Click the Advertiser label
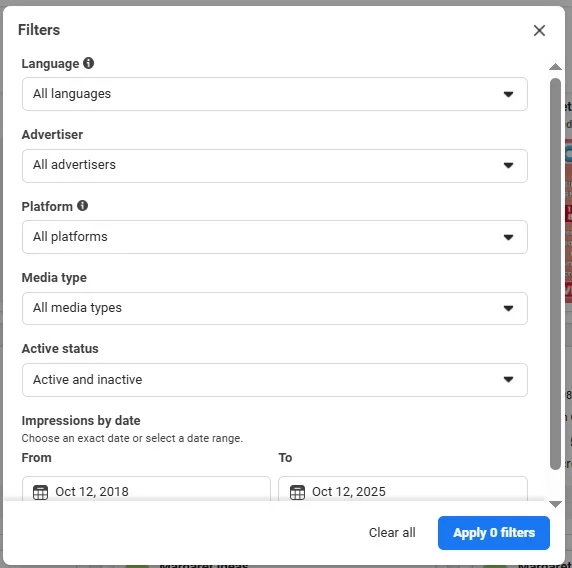Viewport: 572px width, 568px height. coord(52,134)
